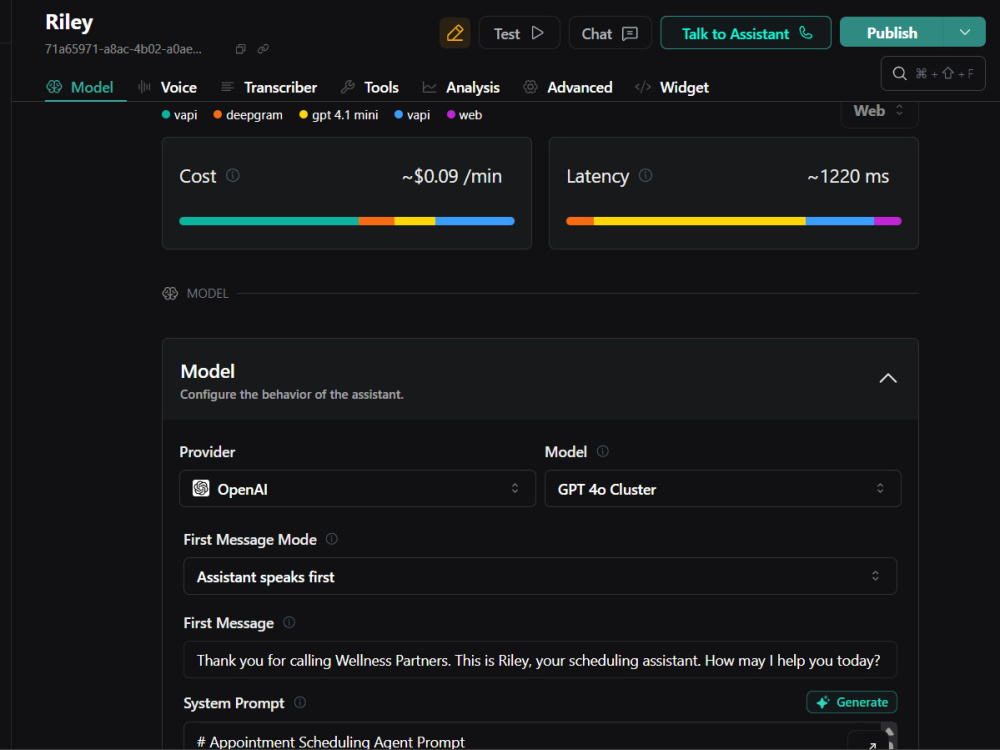
Task: Click the web legend label
Action: click(470, 115)
